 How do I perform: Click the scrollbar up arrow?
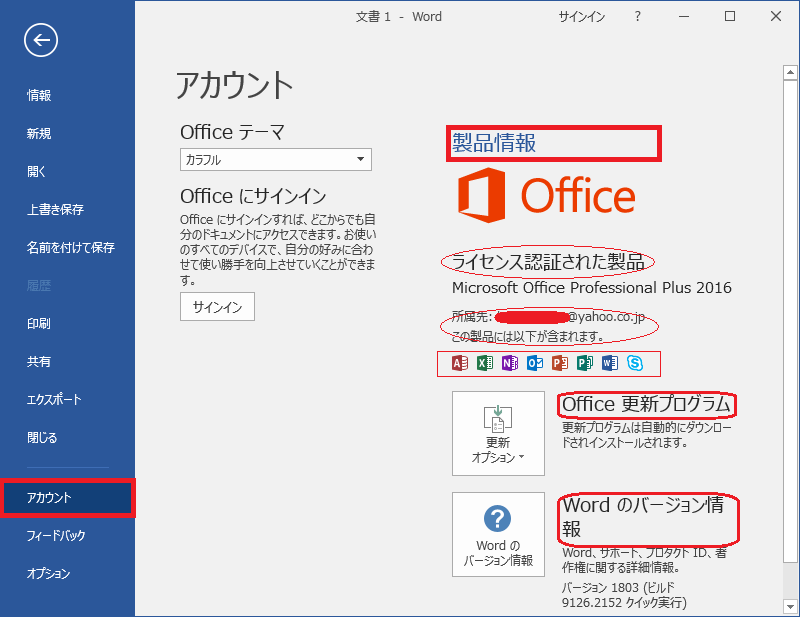coord(790,72)
